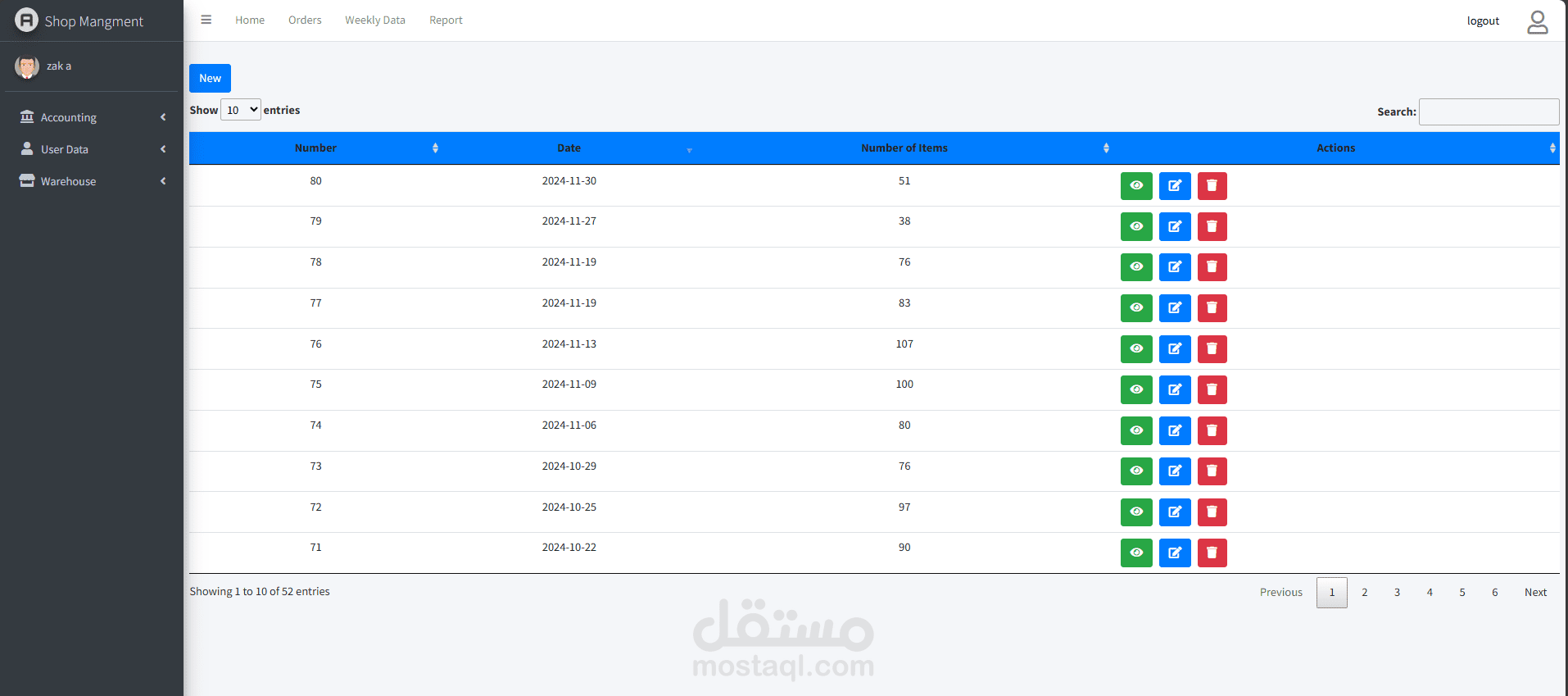Toggle the hamburger sidebar menu icon

206,20
